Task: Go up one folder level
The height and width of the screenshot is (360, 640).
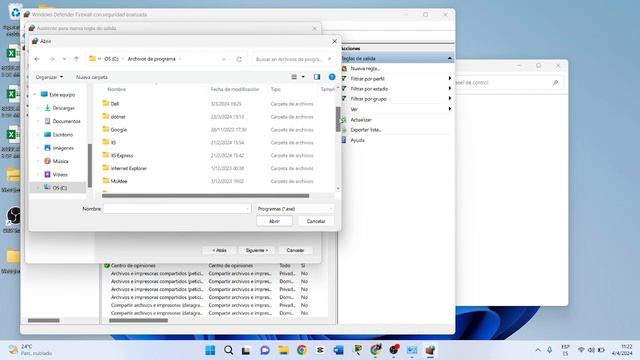Action: click(76, 59)
